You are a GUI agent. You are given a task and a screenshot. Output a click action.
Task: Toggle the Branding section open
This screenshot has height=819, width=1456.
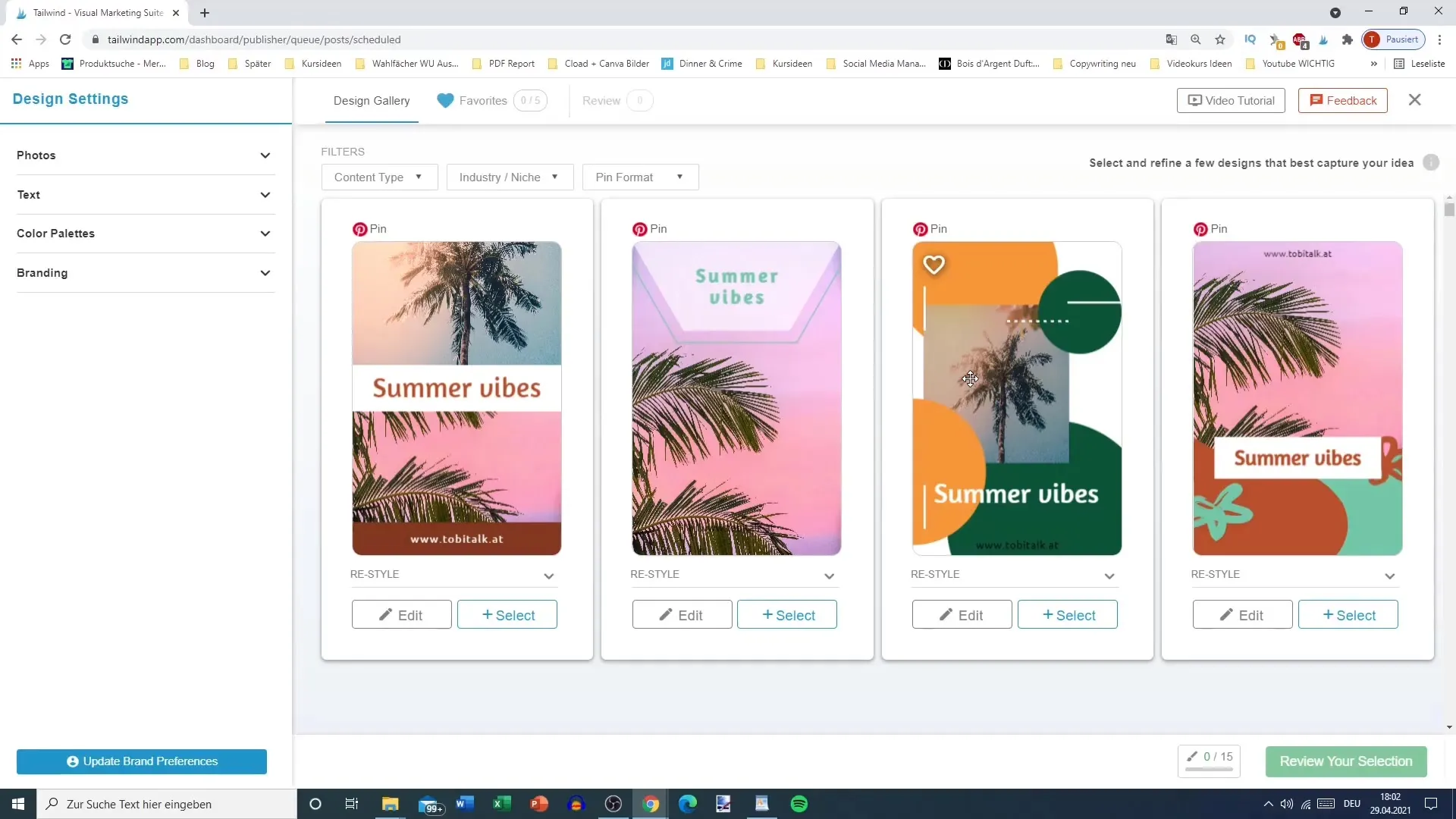(144, 272)
